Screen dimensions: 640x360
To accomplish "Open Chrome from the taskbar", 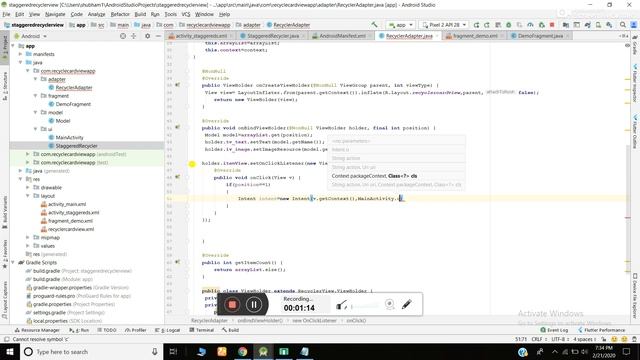I will 242,351.
